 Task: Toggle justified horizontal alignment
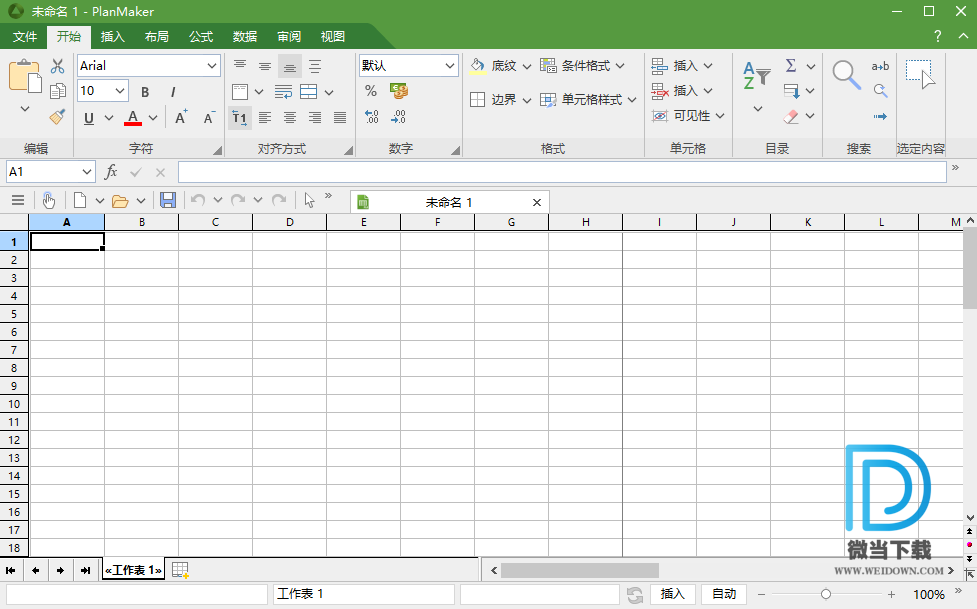pos(340,117)
